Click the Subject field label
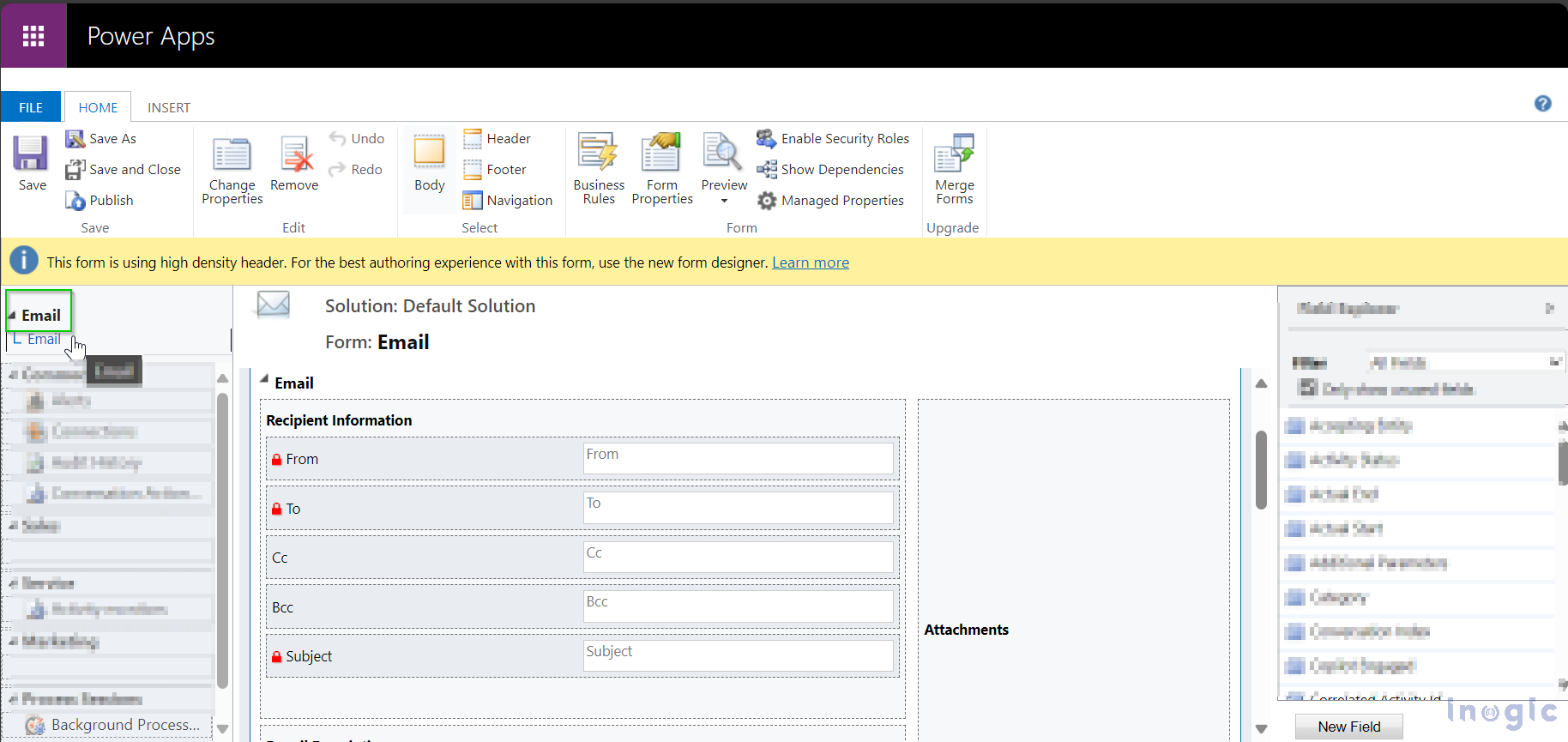The image size is (1568, 742). (309, 656)
